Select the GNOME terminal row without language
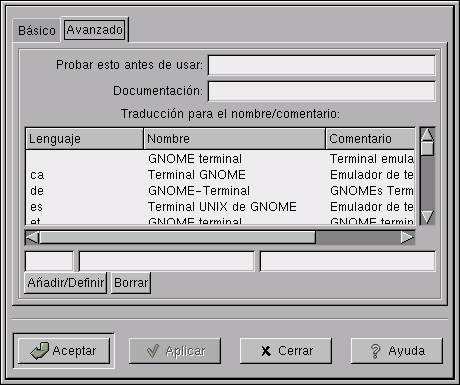This screenshot has width=460, height=385. click(220, 159)
